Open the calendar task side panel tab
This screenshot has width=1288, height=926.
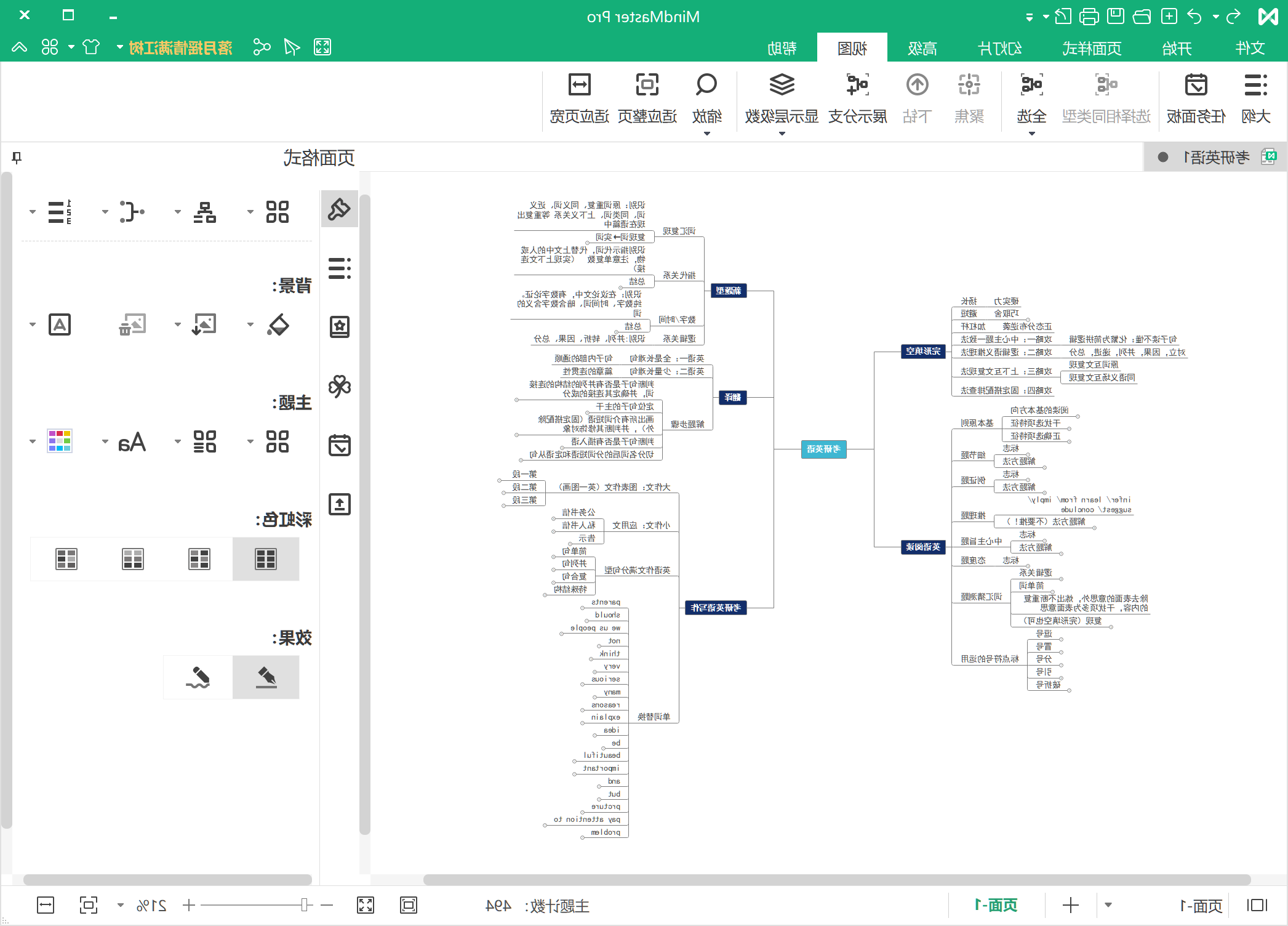(339, 445)
